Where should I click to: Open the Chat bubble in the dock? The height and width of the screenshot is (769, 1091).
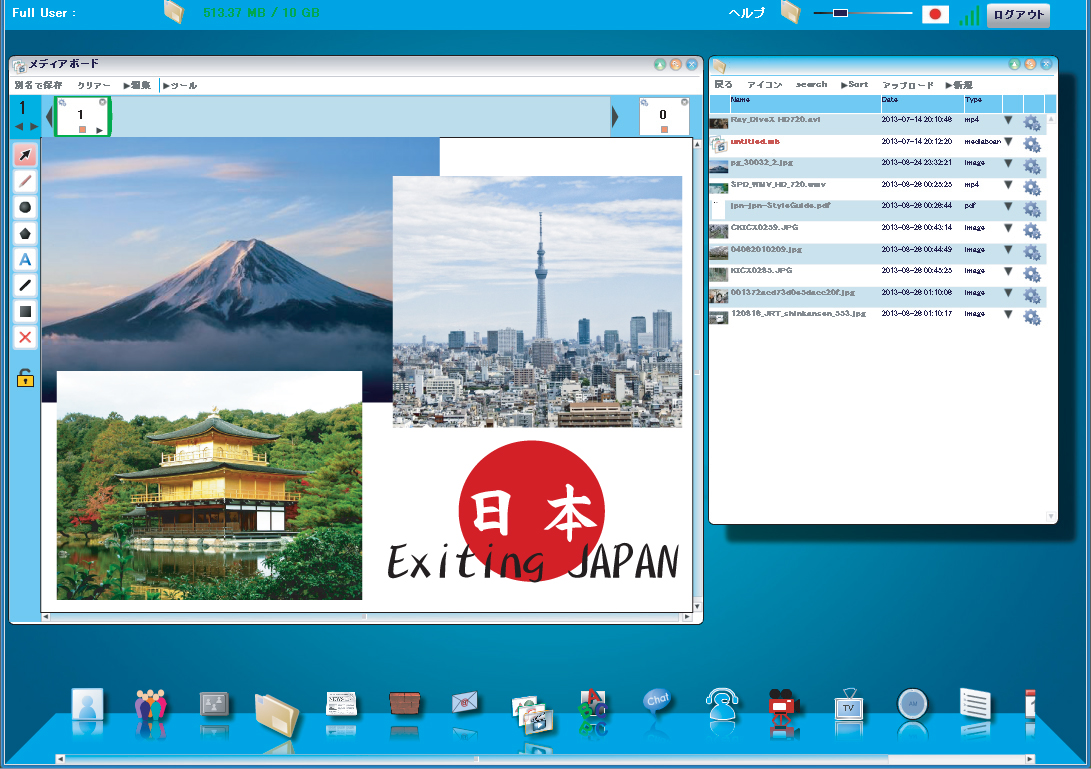(x=656, y=704)
